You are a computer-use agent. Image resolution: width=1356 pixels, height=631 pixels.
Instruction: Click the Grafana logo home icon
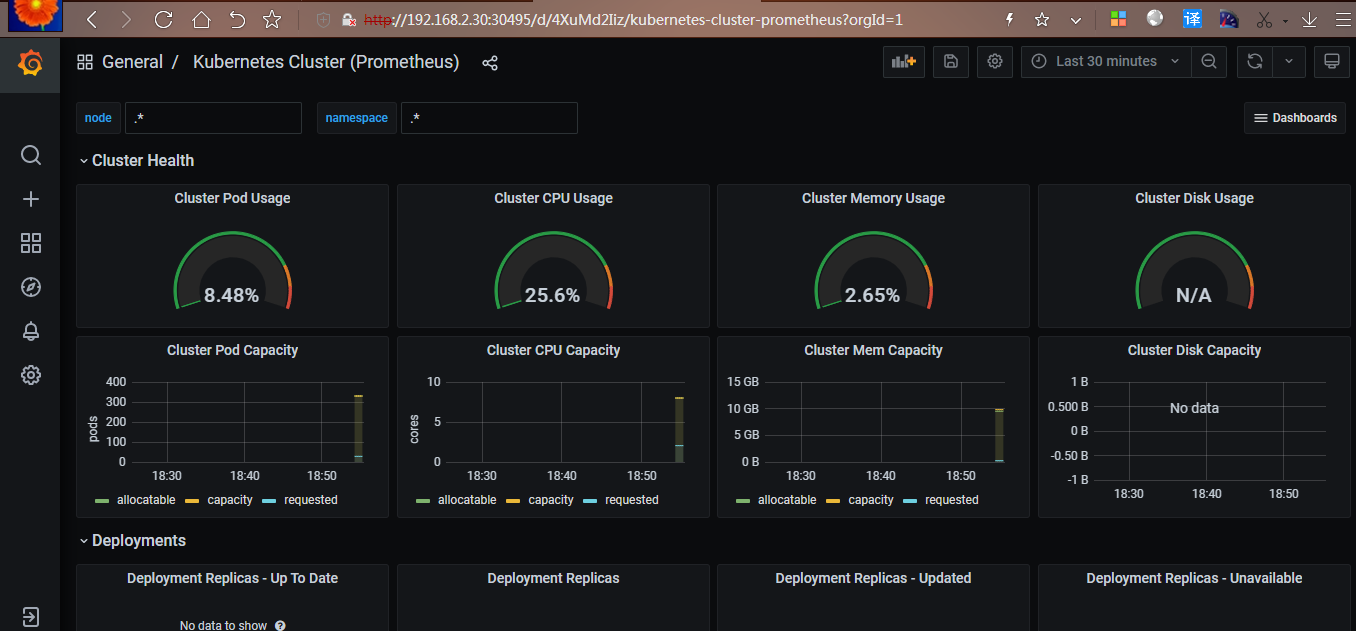pos(30,64)
